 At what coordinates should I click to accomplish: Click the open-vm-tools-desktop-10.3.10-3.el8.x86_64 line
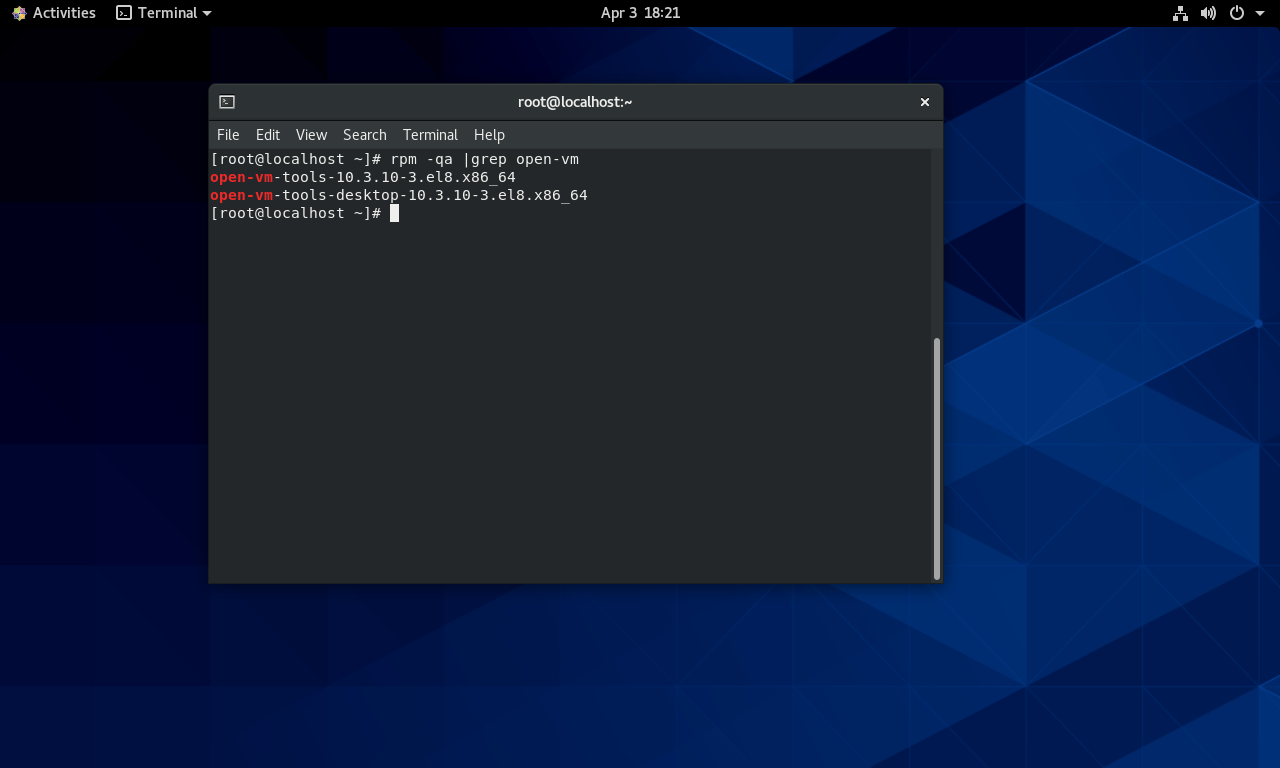399,195
